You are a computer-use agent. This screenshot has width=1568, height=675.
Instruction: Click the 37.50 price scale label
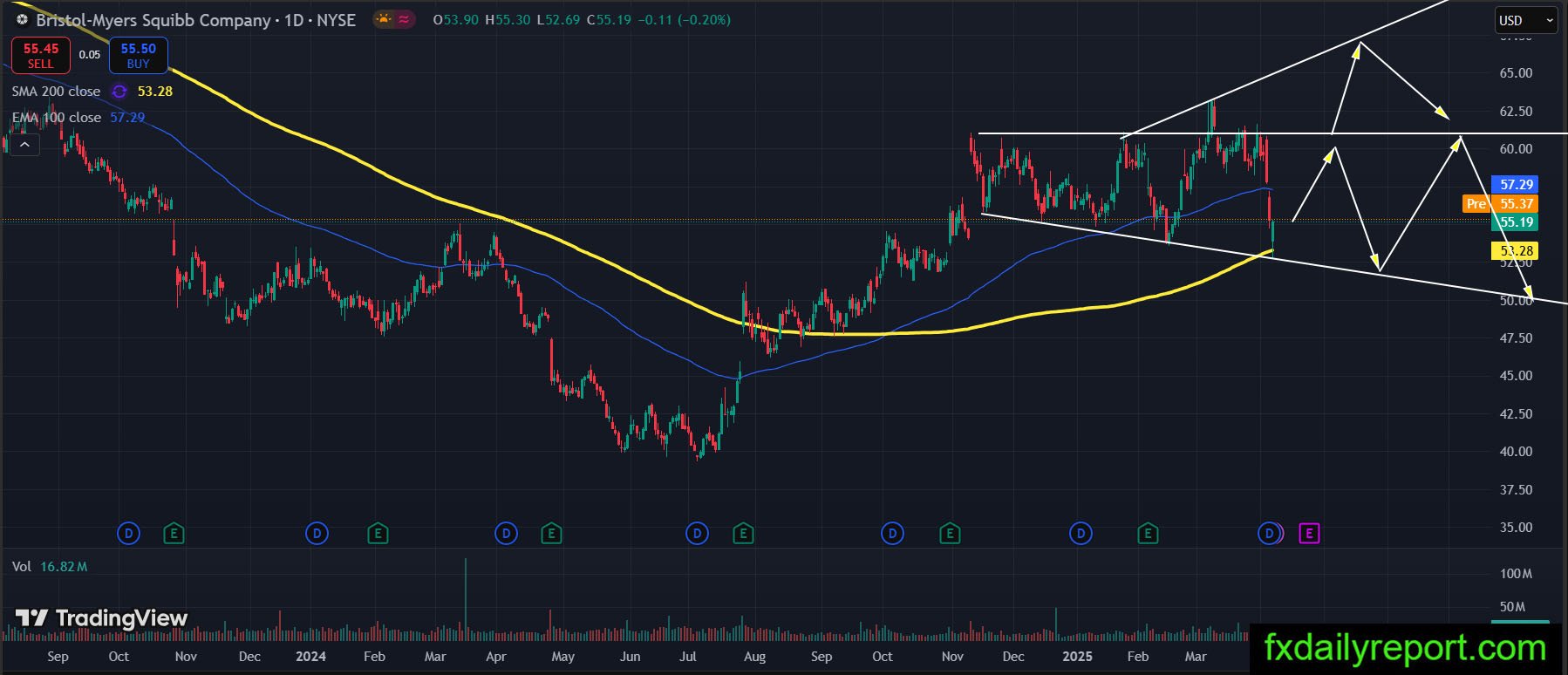coord(1516,490)
